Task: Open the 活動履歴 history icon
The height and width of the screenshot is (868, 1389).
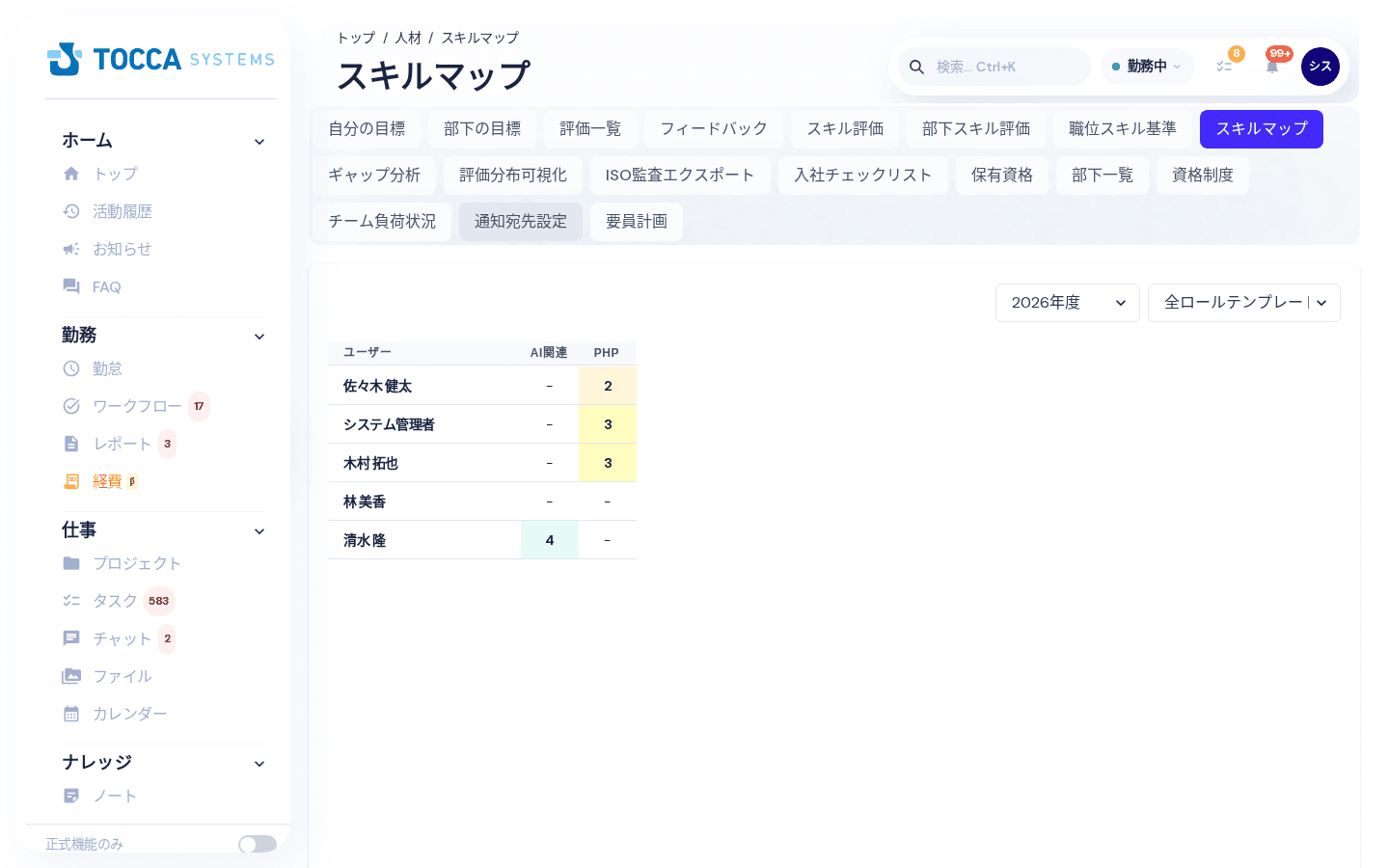Action: click(x=71, y=211)
